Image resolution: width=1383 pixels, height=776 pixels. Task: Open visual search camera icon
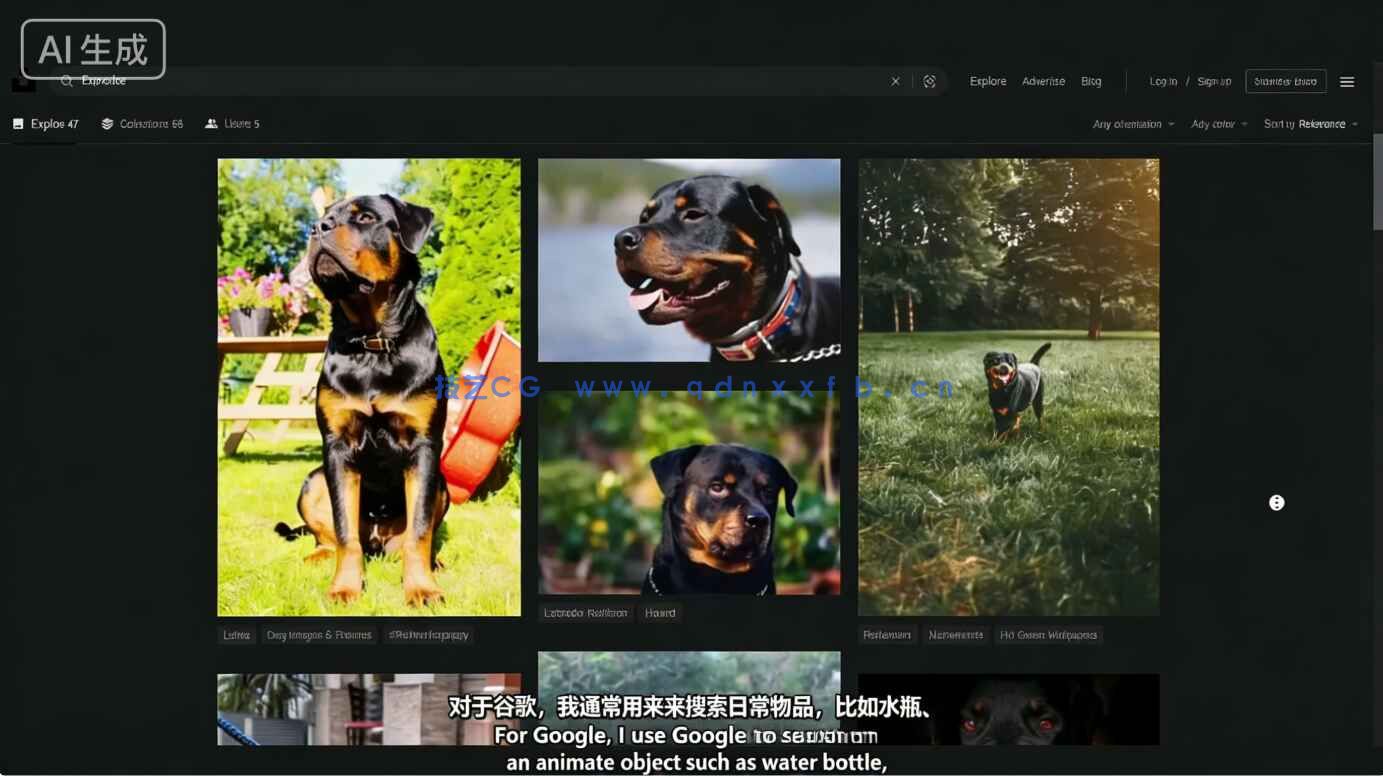[930, 82]
